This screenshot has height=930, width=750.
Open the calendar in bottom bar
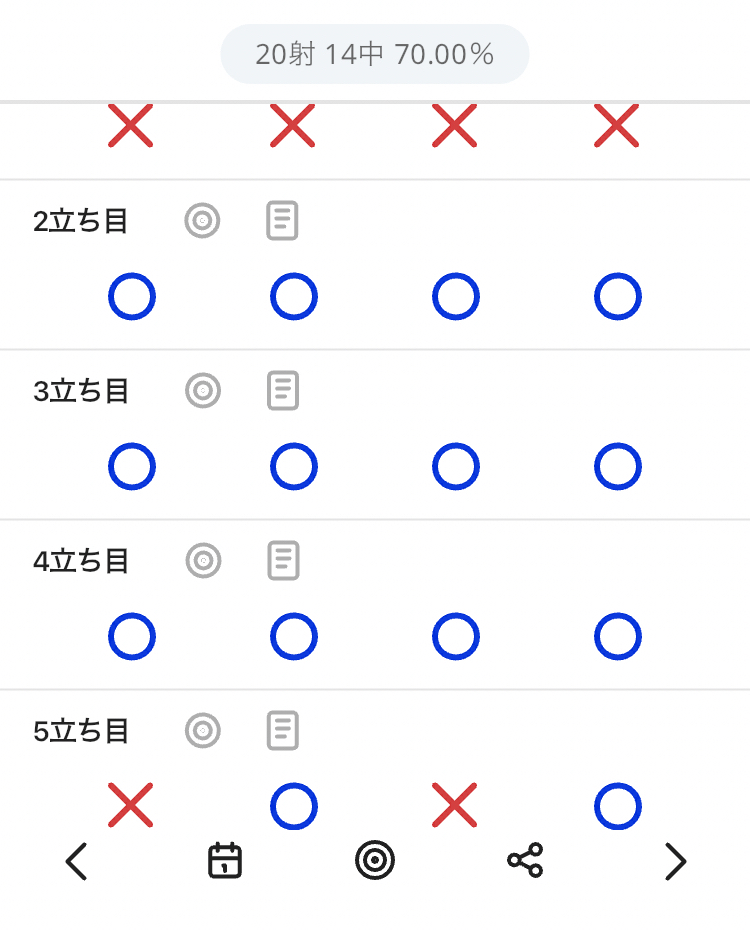click(225, 861)
